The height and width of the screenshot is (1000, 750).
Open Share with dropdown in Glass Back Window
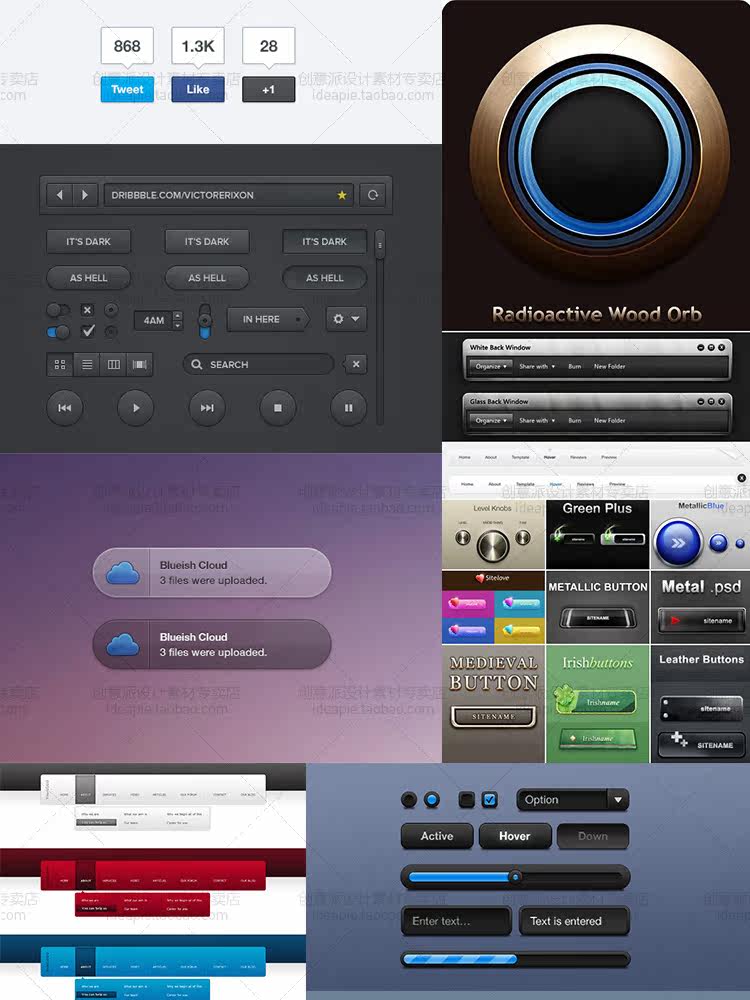(x=537, y=421)
